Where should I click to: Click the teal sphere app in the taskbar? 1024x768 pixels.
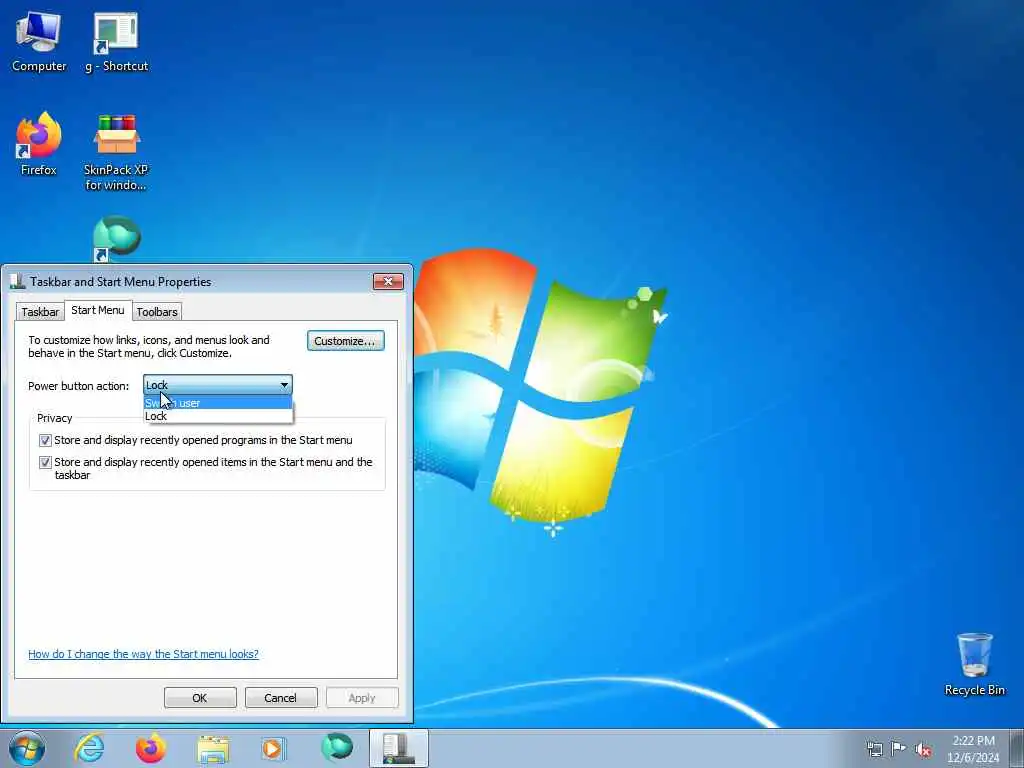[x=337, y=748]
